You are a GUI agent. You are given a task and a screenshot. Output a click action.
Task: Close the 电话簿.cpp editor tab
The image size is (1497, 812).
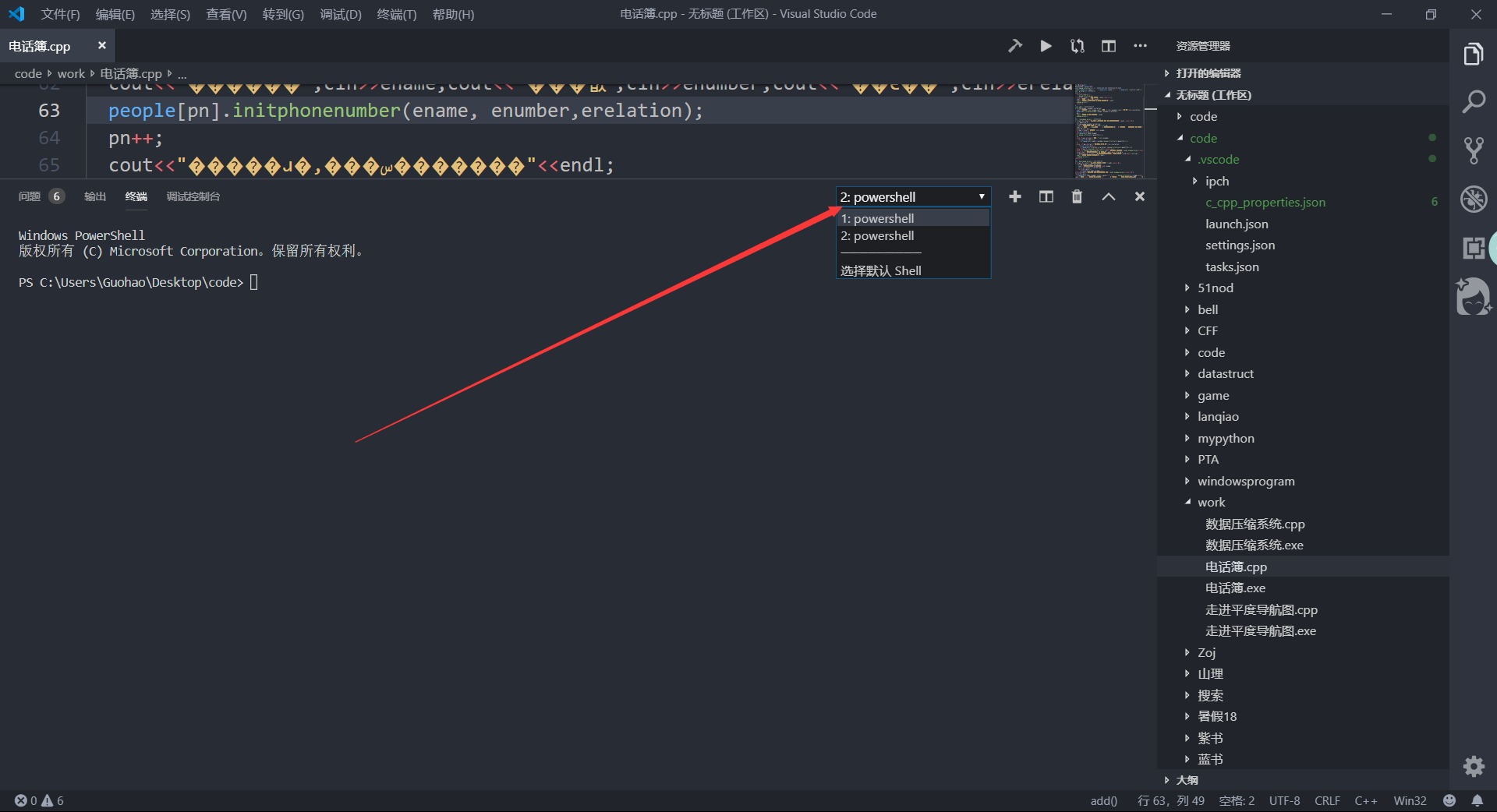tap(101, 46)
